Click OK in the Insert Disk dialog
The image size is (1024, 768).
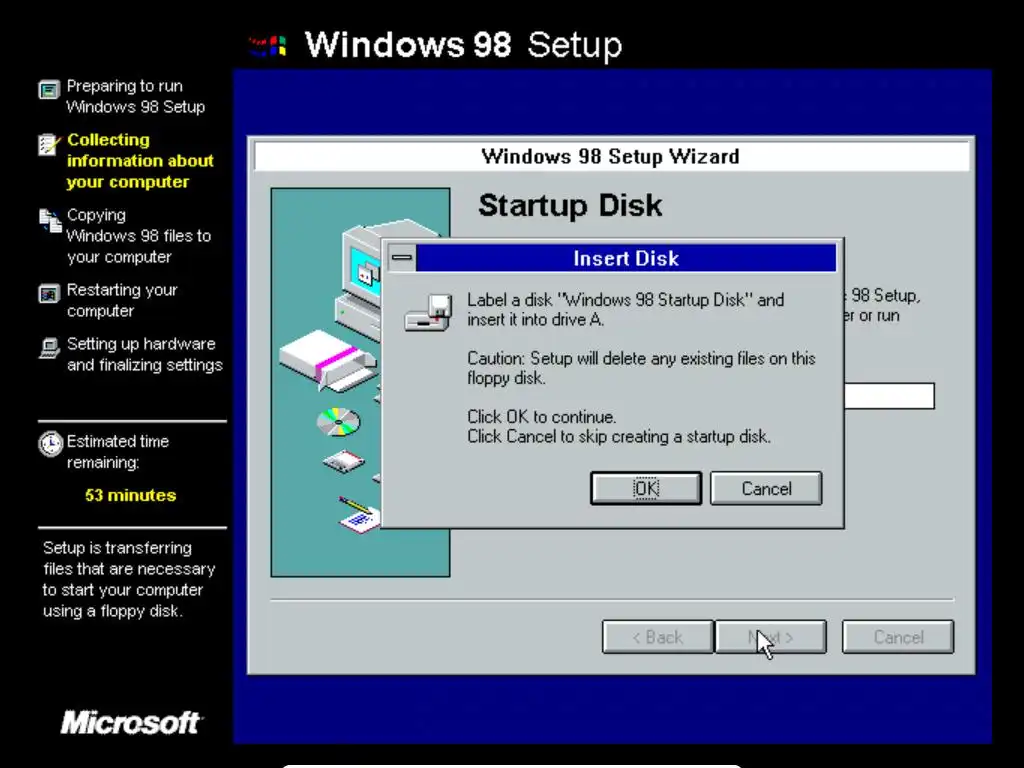coord(646,488)
